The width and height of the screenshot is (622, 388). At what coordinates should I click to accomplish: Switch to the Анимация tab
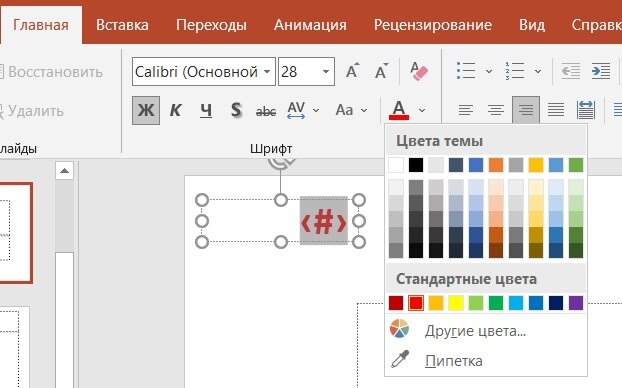pos(310,25)
